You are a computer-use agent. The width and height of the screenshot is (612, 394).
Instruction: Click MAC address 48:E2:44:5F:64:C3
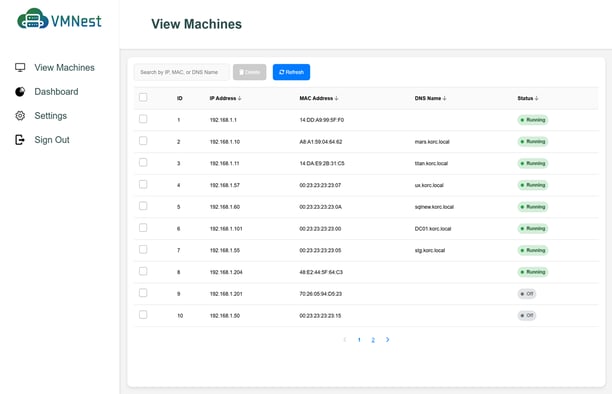coord(321,272)
